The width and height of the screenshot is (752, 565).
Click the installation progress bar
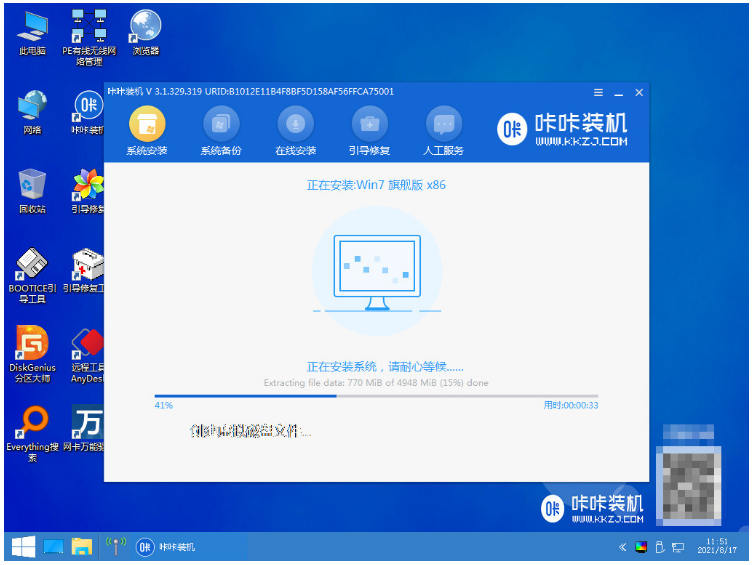376,396
